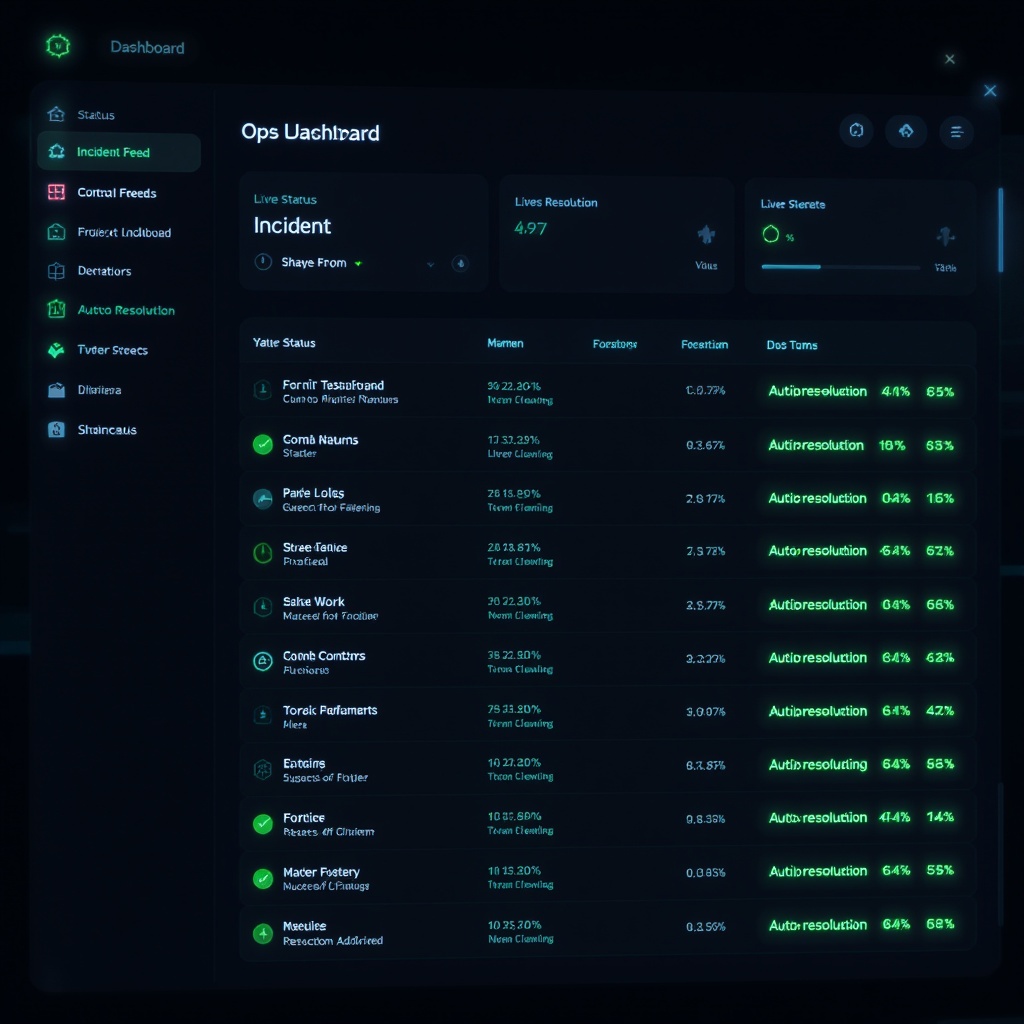Click lock icon of Comb Comtirrs row

pos(263,662)
